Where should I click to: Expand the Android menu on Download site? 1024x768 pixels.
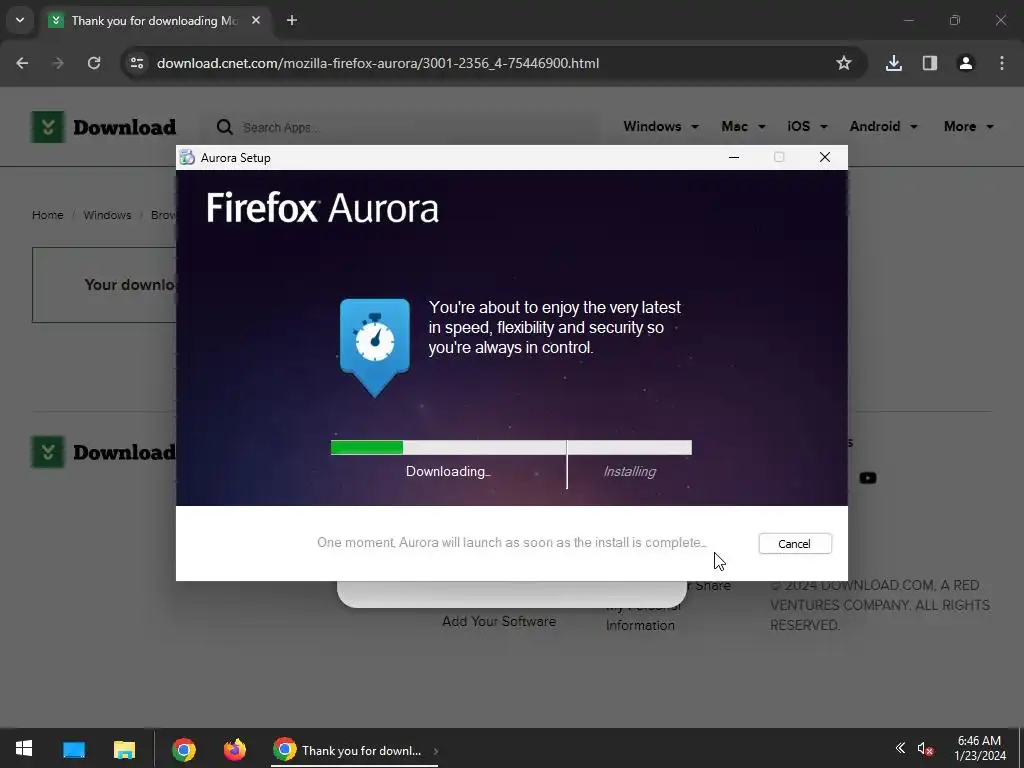(x=883, y=127)
